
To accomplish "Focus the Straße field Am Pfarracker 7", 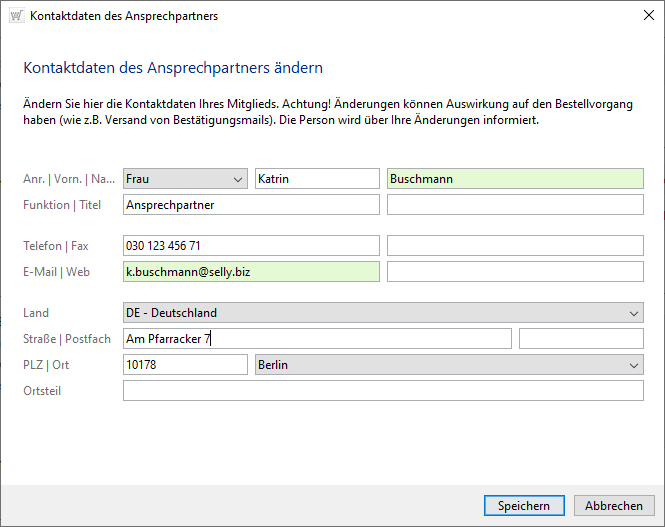I will coord(317,339).
